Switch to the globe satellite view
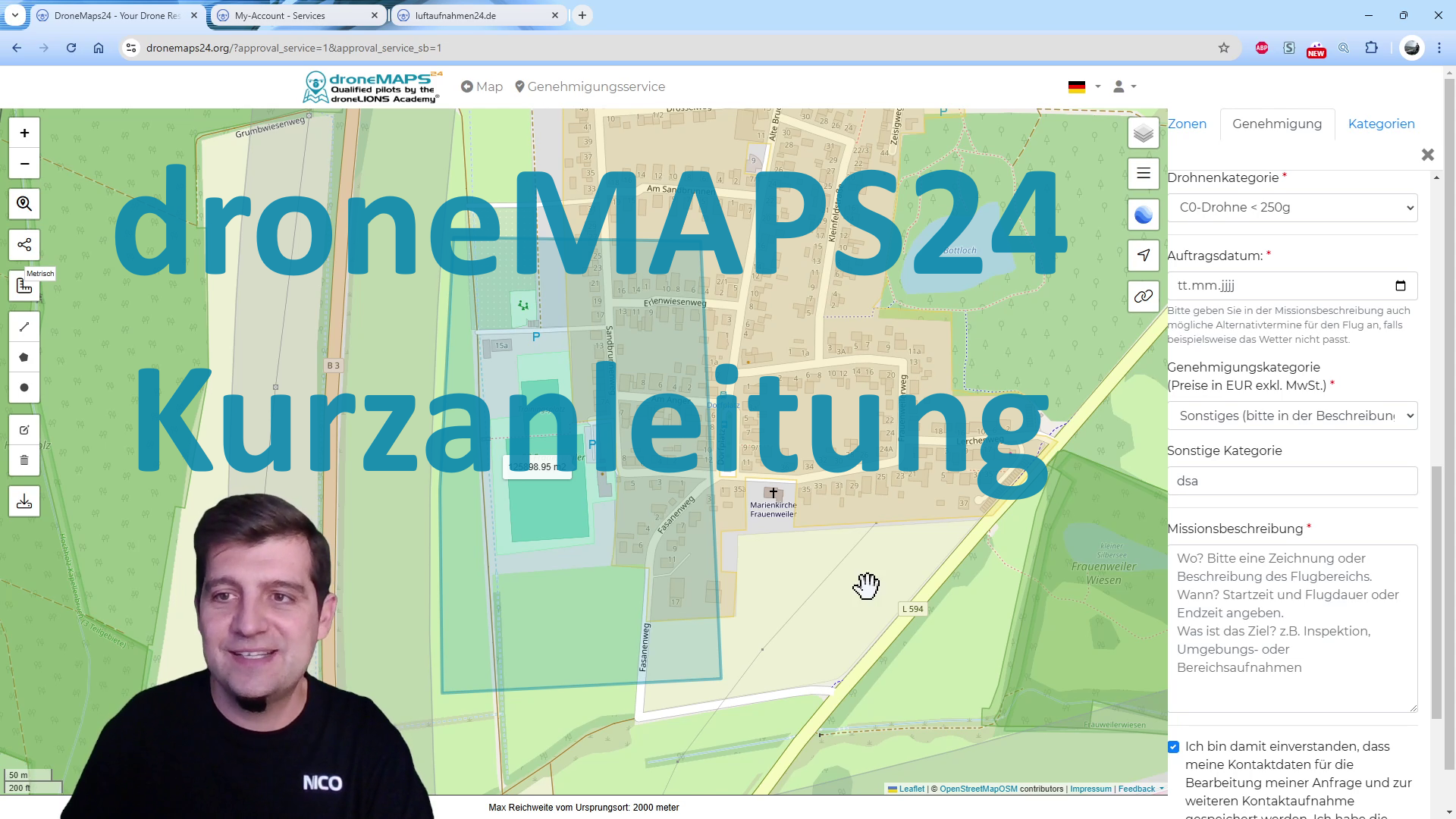Image resolution: width=1456 pixels, height=819 pixels. 1144,215
